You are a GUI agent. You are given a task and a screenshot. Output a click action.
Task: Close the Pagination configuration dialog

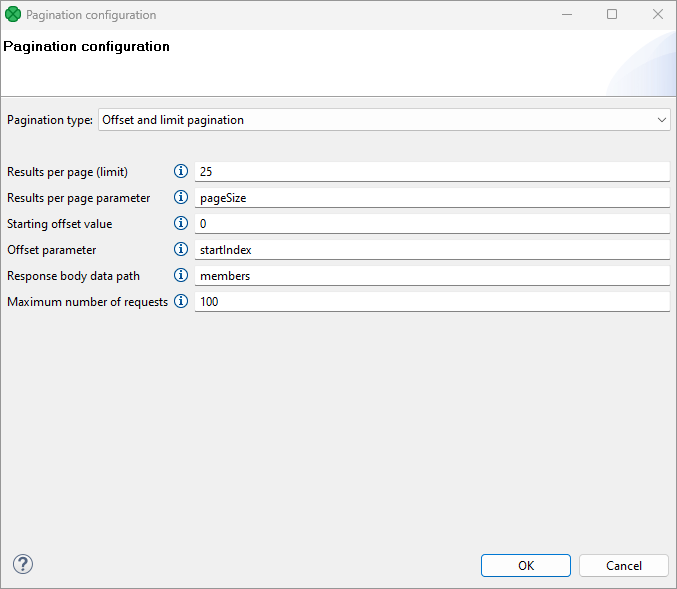[657, 15]
